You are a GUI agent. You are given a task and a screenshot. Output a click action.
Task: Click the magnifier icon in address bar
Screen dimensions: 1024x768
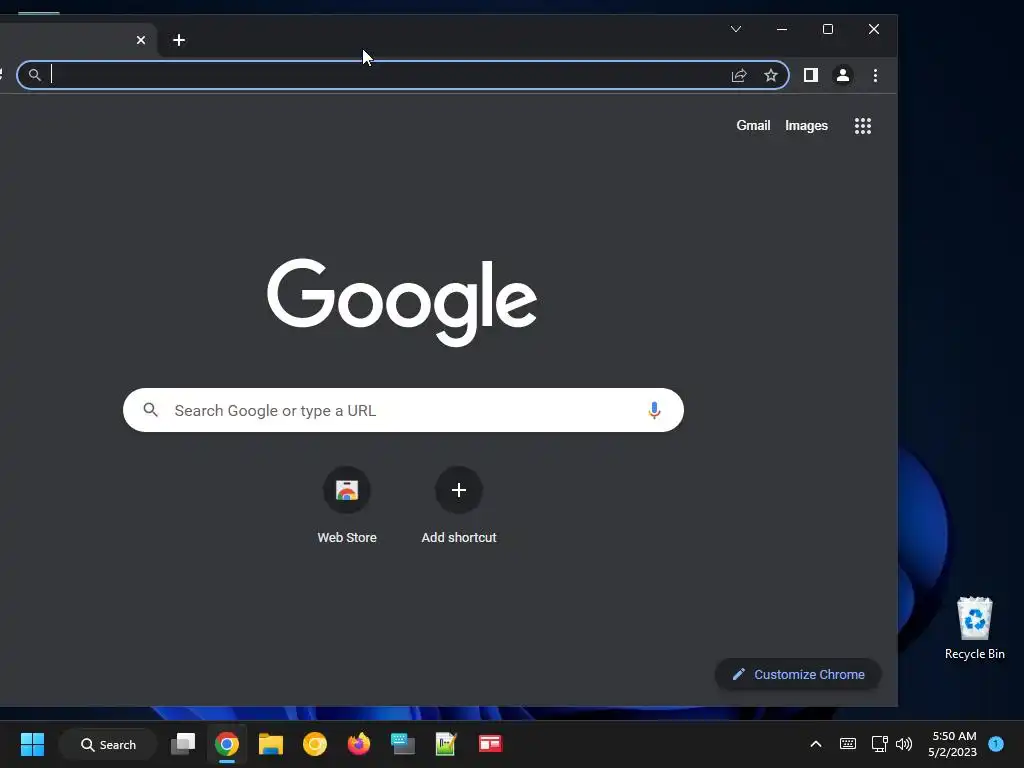click(x=35, y=75)
